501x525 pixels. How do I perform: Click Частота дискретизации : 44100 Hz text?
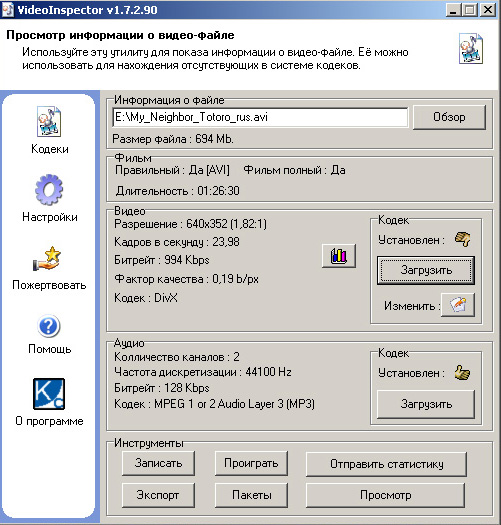(203, 372)
